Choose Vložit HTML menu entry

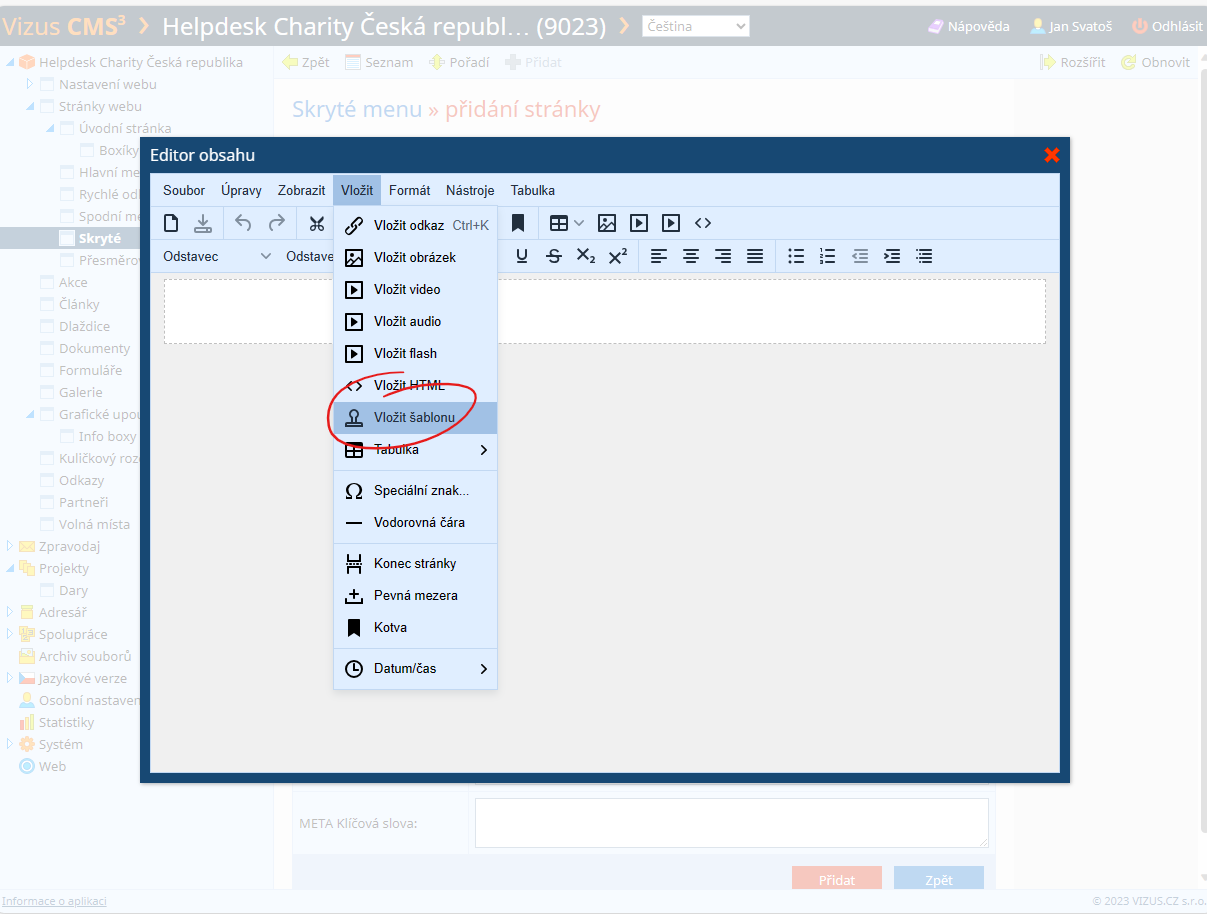tap(415, 386)
